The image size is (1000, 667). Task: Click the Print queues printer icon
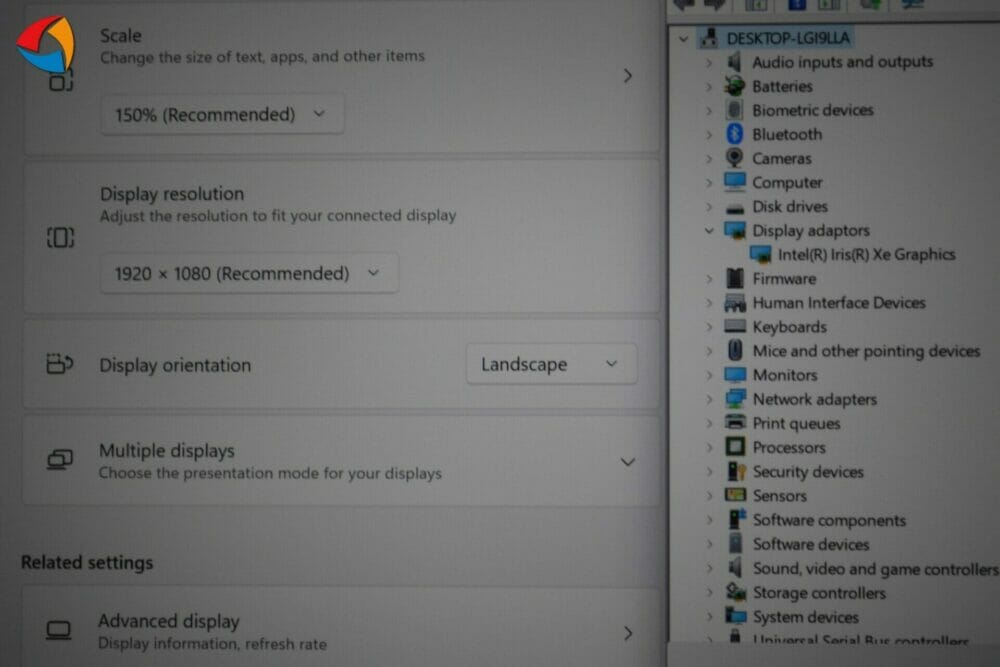click(x=735, y=422)
